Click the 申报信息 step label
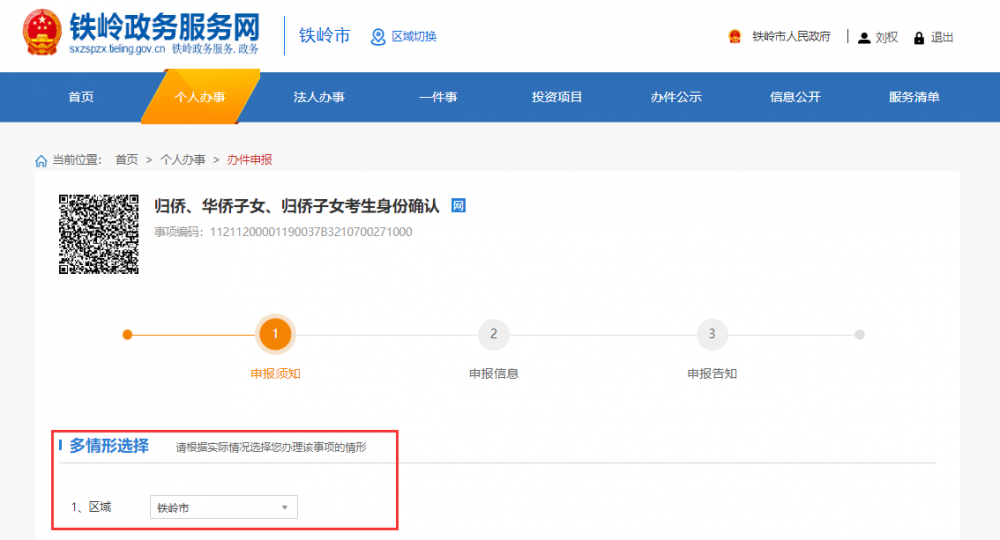The width and height of the screenshot is (1000, 540). [494, 374]
